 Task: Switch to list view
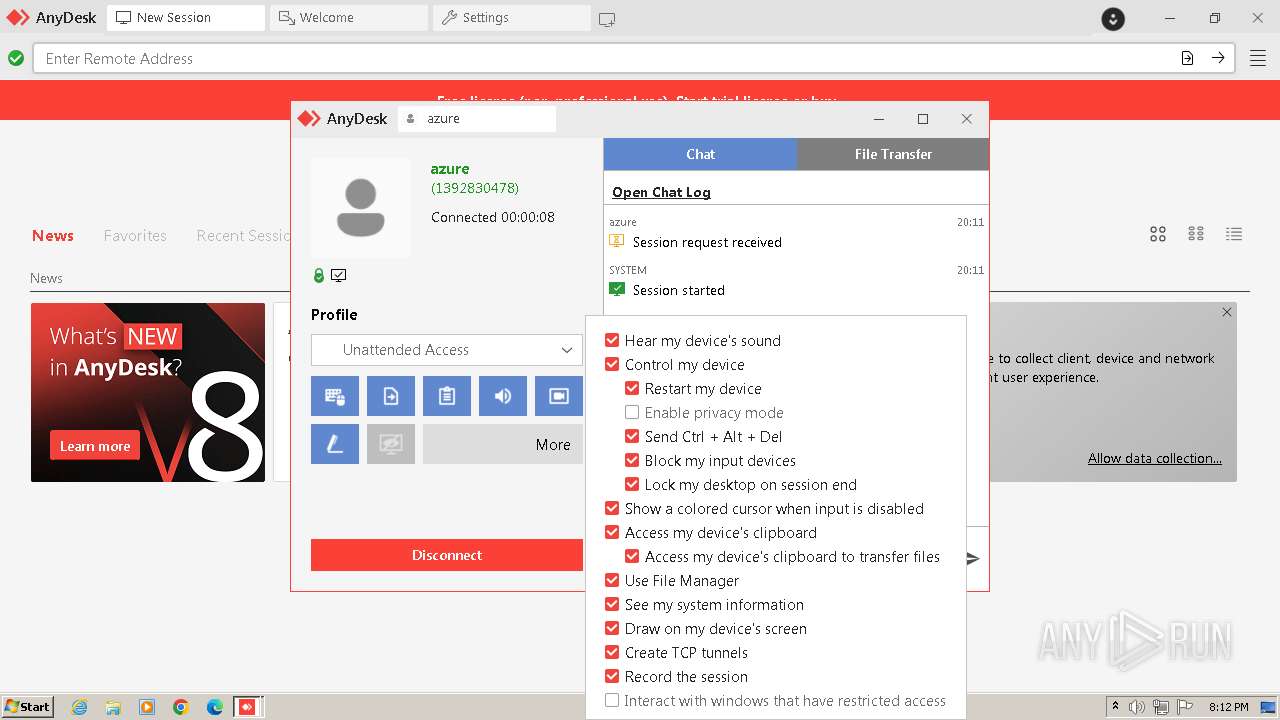(1234, 234)
